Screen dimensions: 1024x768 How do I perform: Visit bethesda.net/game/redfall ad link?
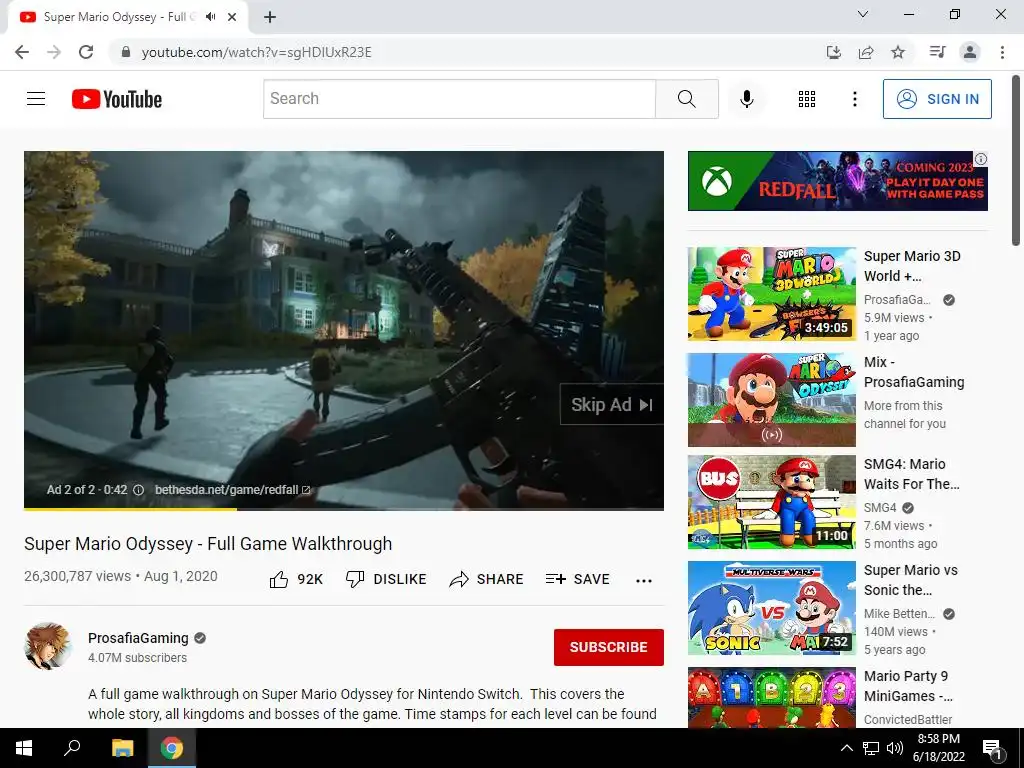[x=232, y=490]
